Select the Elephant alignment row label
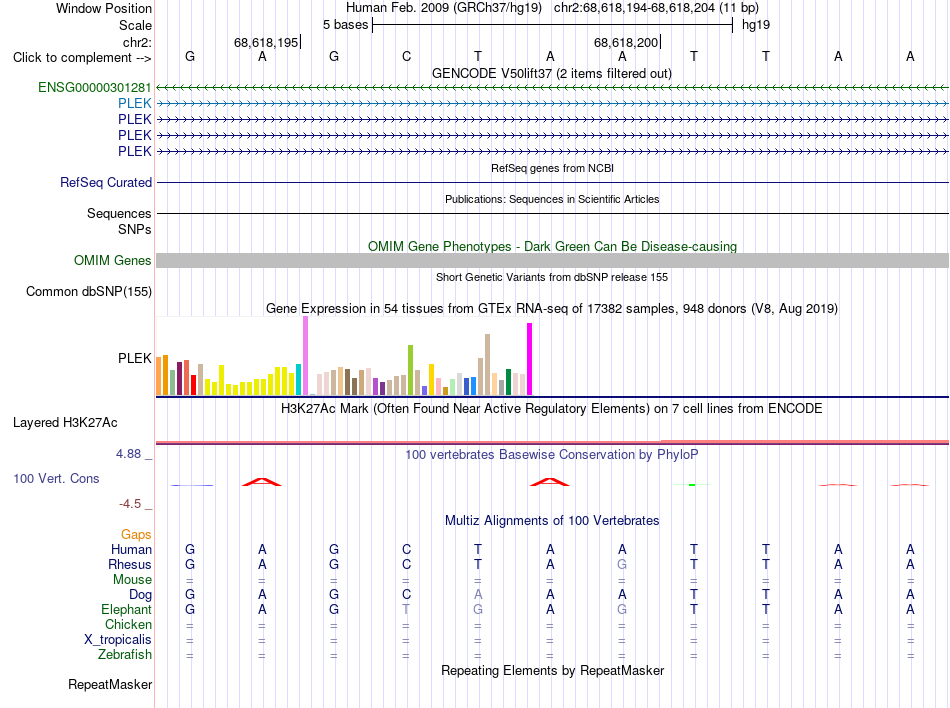Viewport: 950px width, 708px height. 126,609
